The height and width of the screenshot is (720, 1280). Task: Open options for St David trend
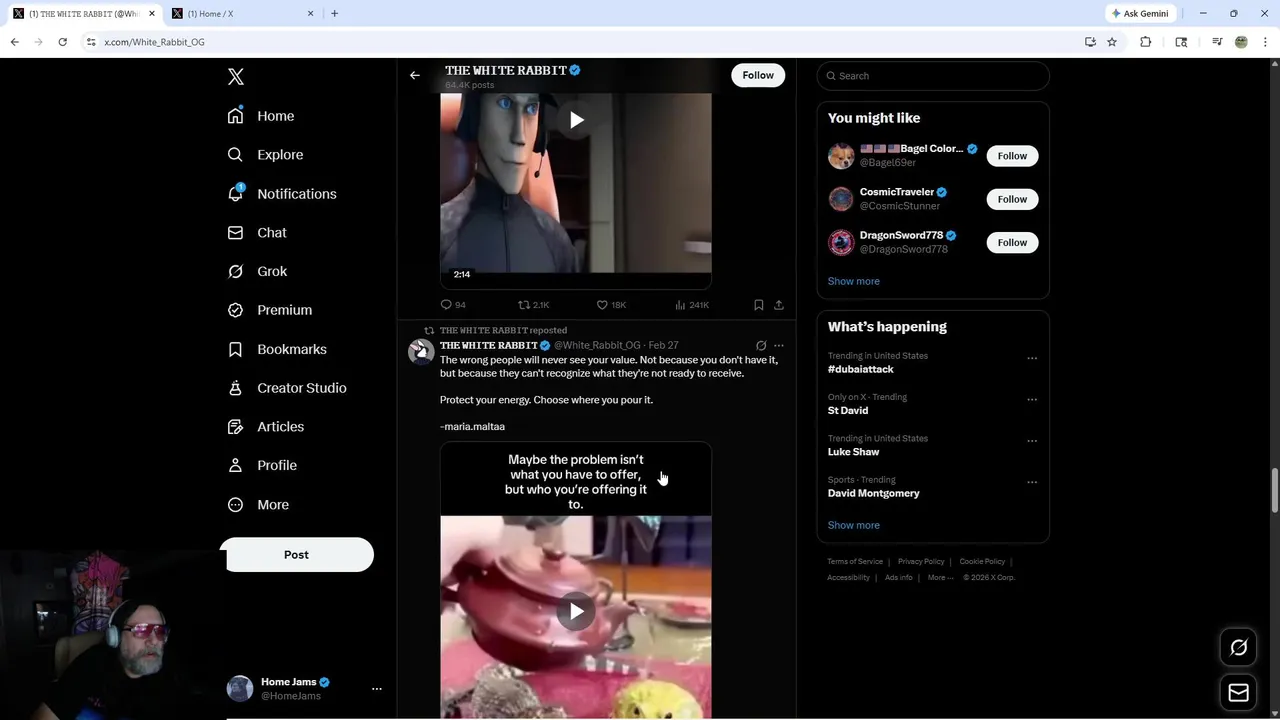[x=1032, y=399]
